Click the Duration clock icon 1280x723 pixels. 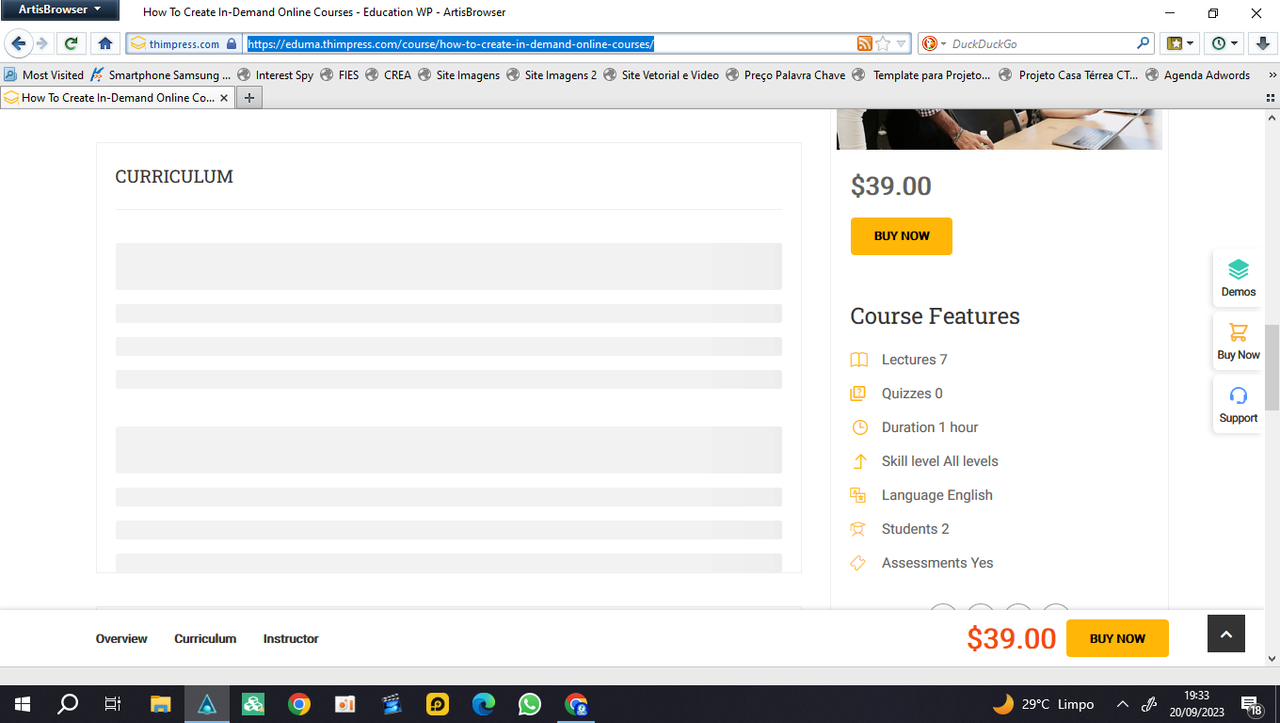(x=859, y=428)
